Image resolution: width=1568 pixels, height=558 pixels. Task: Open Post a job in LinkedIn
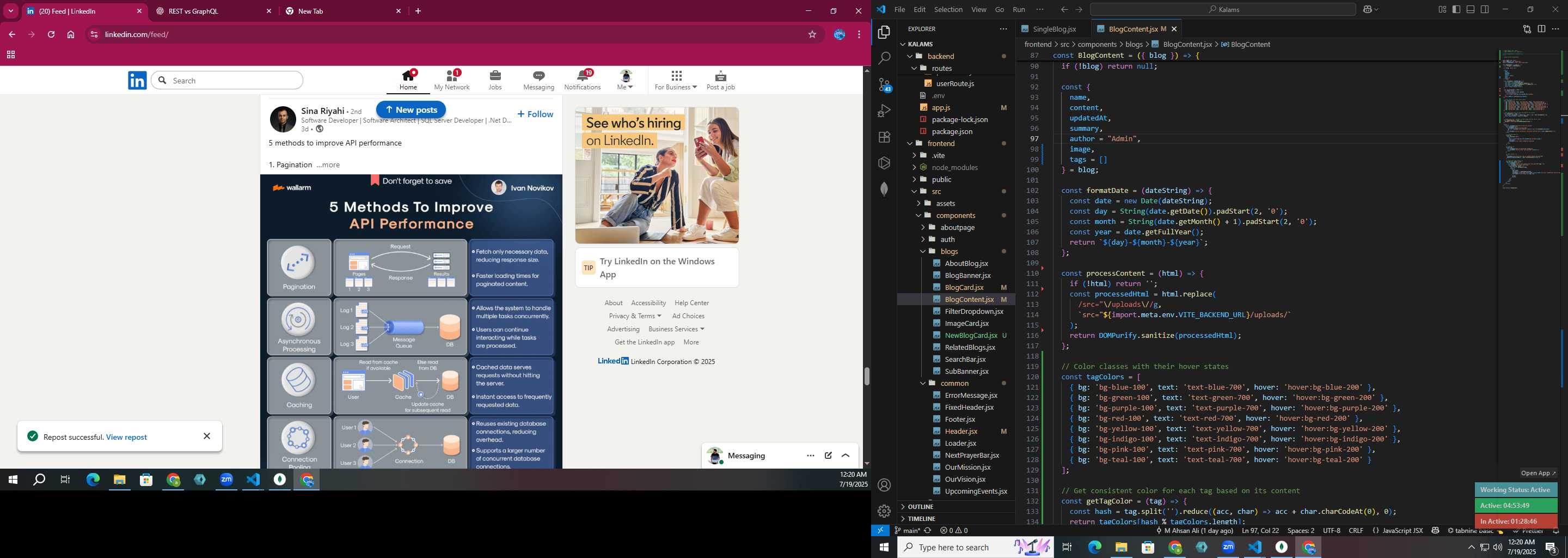tap(721, 80)
